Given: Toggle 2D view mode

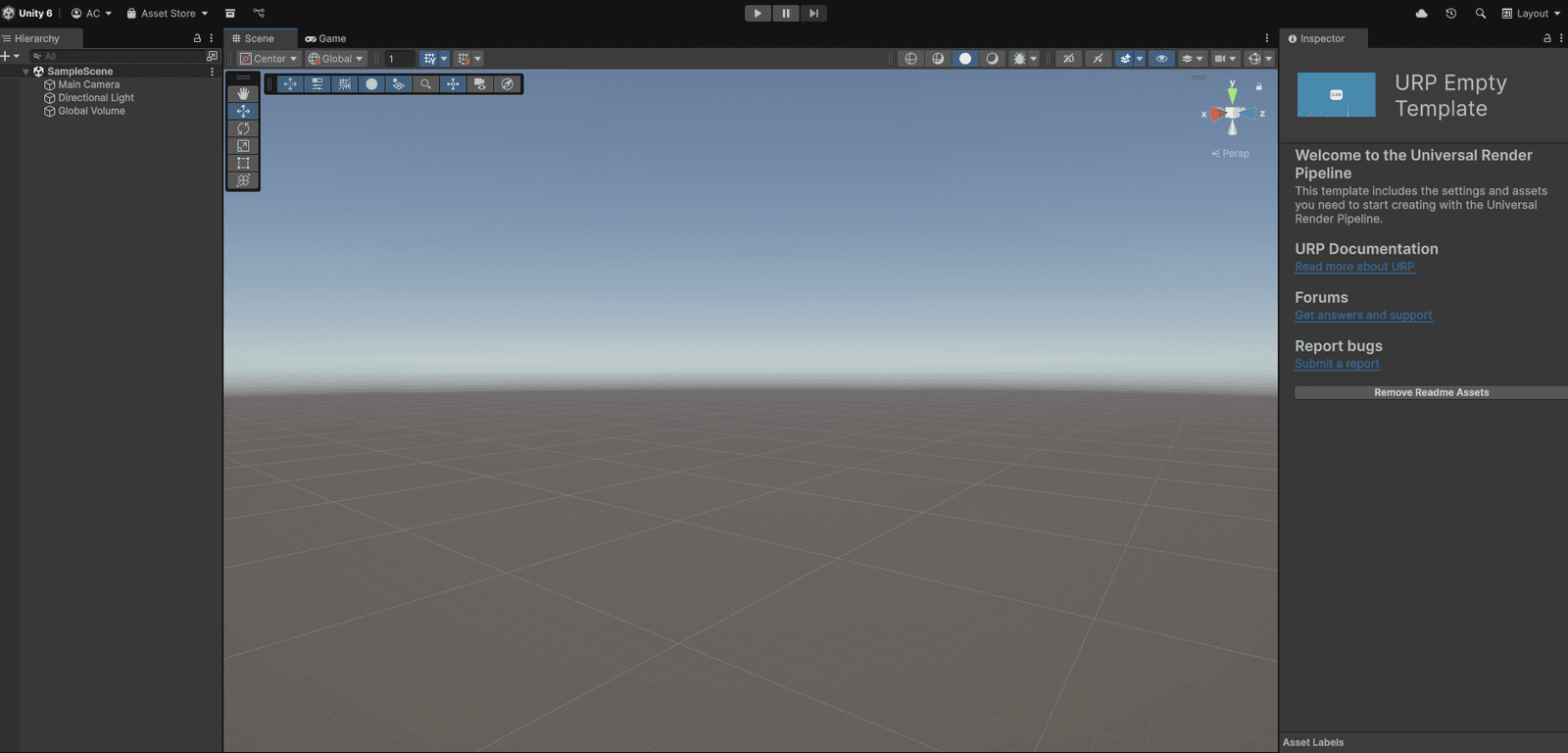Looking at the screenshot, I should click(1069, 59).
